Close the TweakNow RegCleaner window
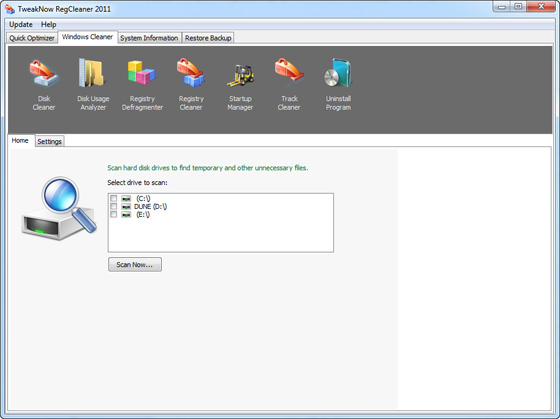Image resolution: width=560 pixels, height=419 pixels. coord(541,7)
